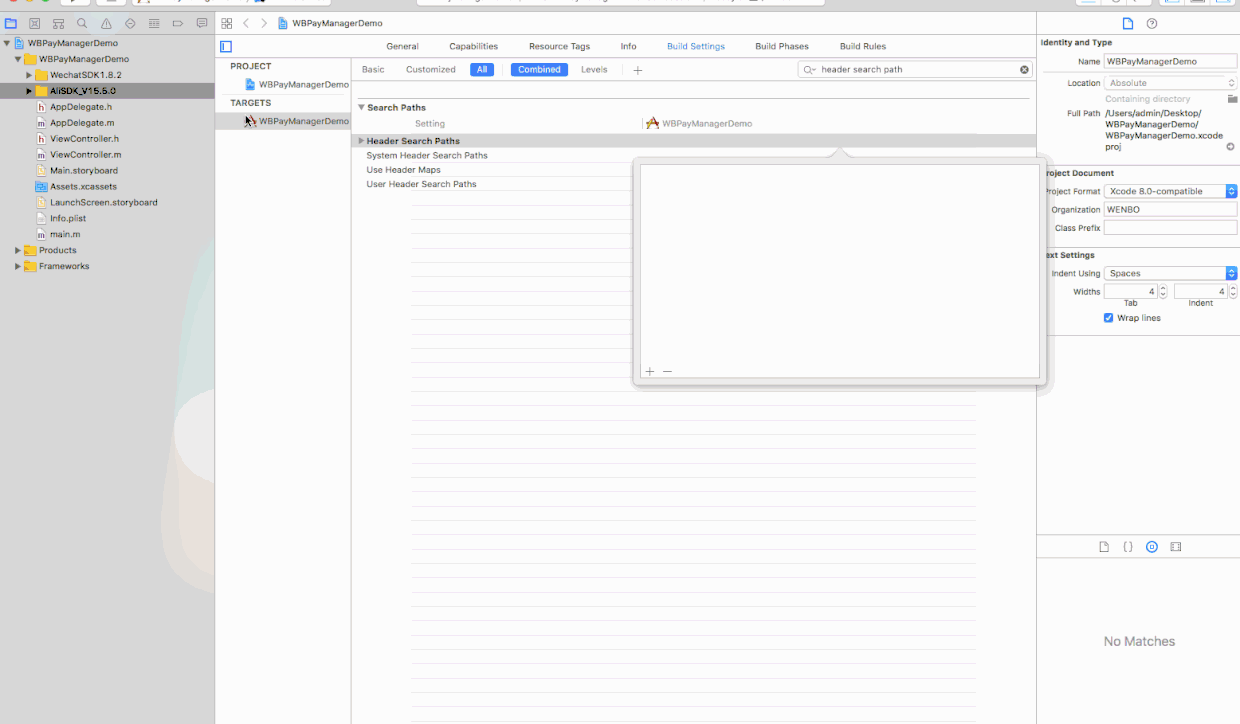Clear the build settings search field
Image resolution: width=1240 pixels, height=724 pixels.
coord(1024,70)
